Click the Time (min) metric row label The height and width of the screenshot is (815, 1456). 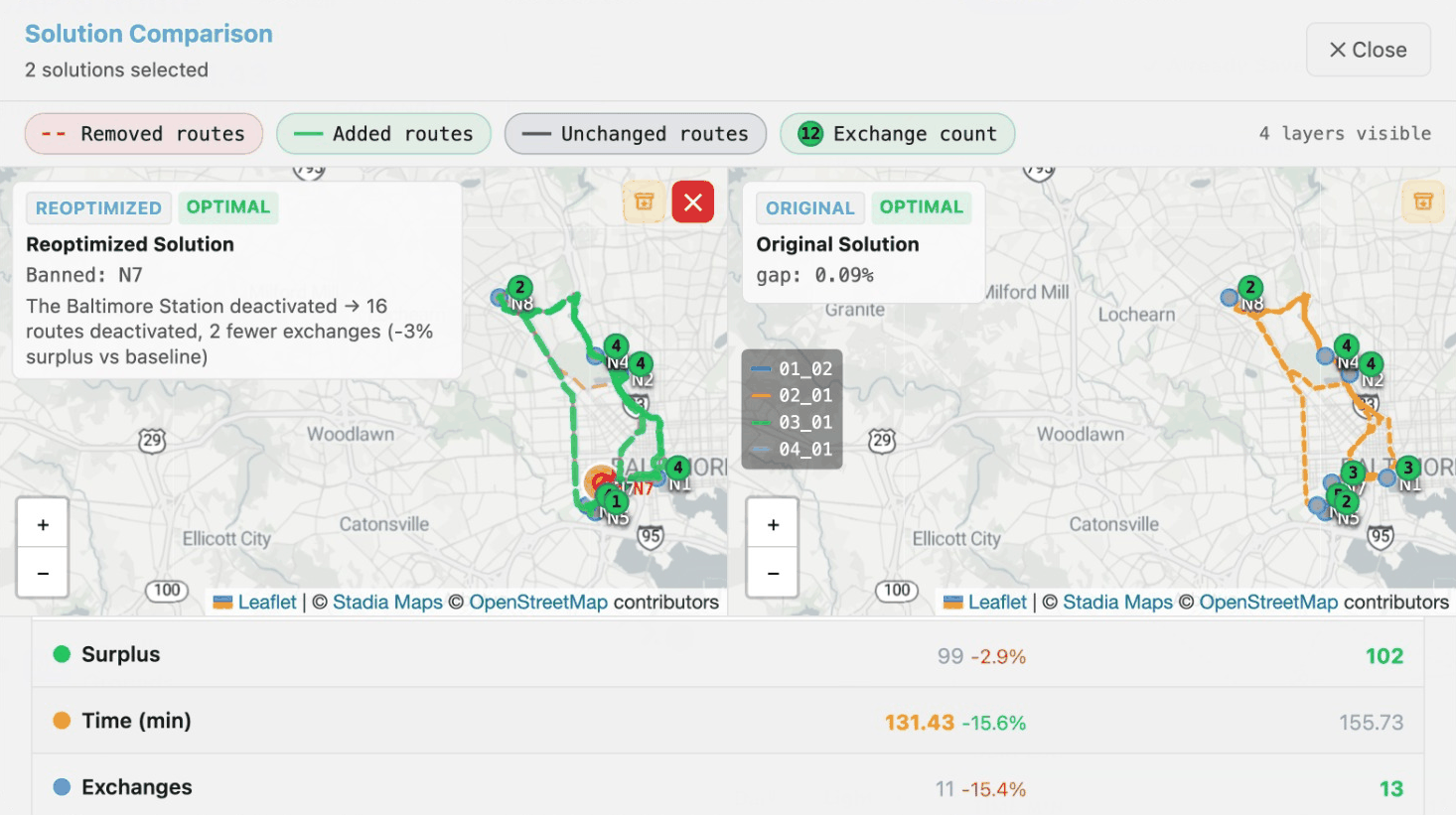136,721
